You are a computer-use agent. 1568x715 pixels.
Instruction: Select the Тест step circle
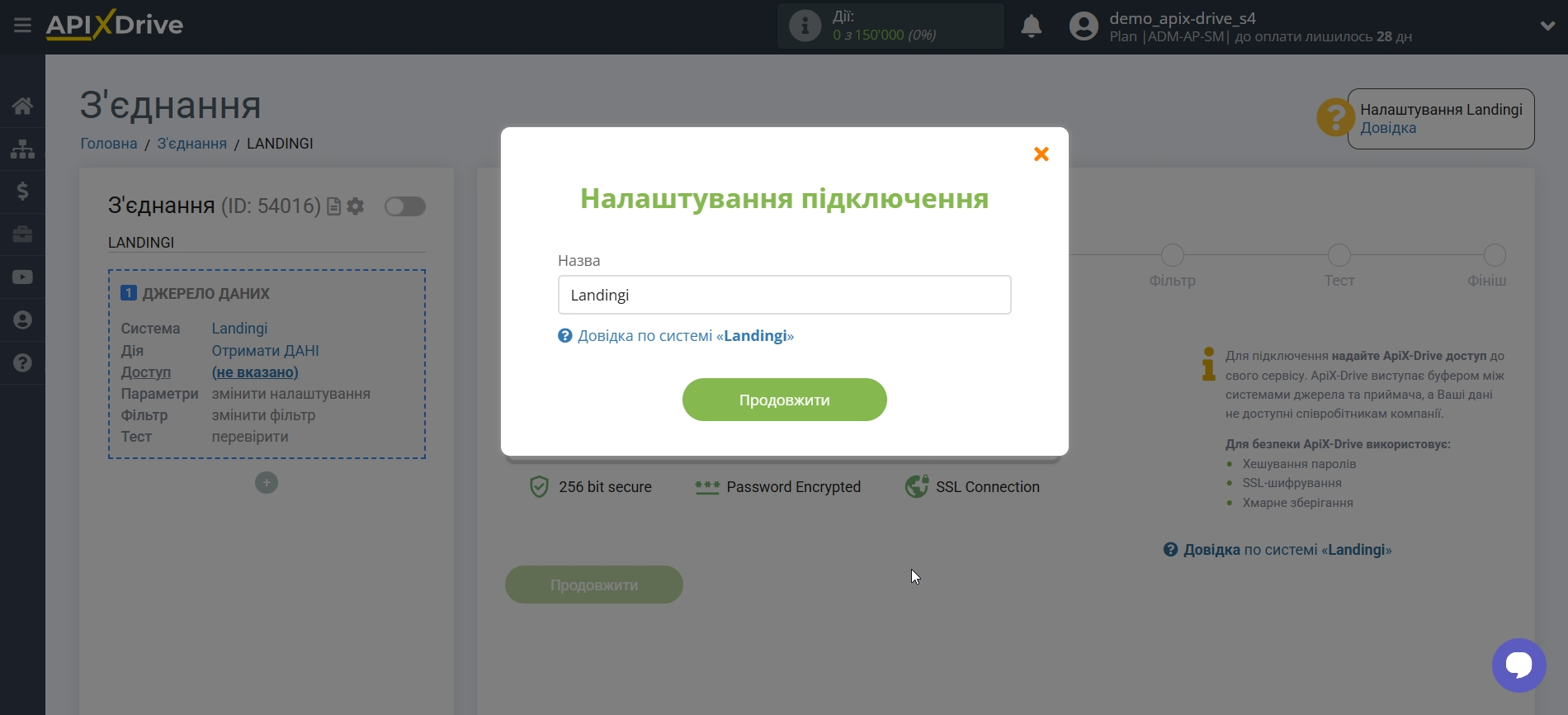click(x=1339, y=255)
